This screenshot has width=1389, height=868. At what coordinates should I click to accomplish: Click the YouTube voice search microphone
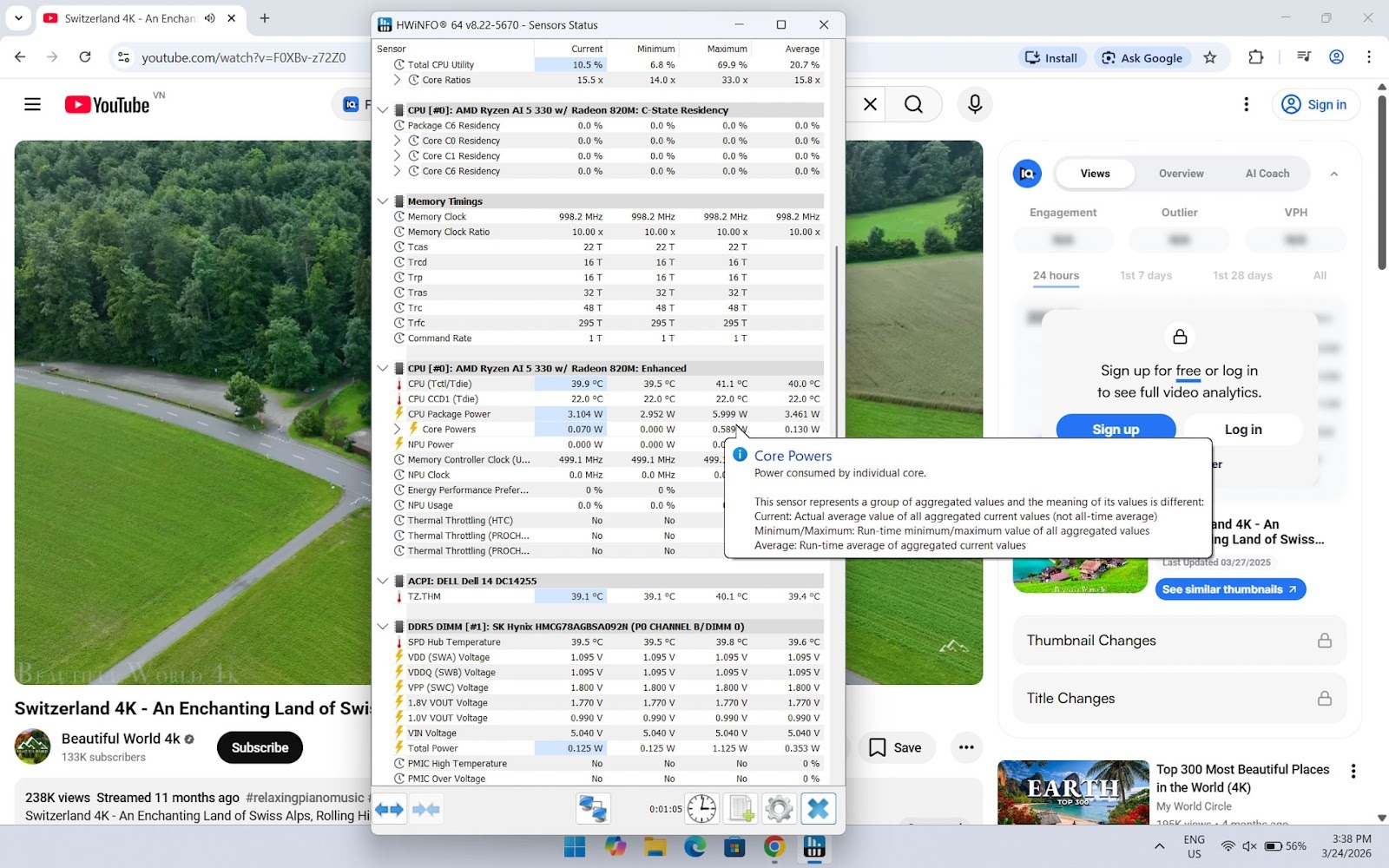point(975,104)
